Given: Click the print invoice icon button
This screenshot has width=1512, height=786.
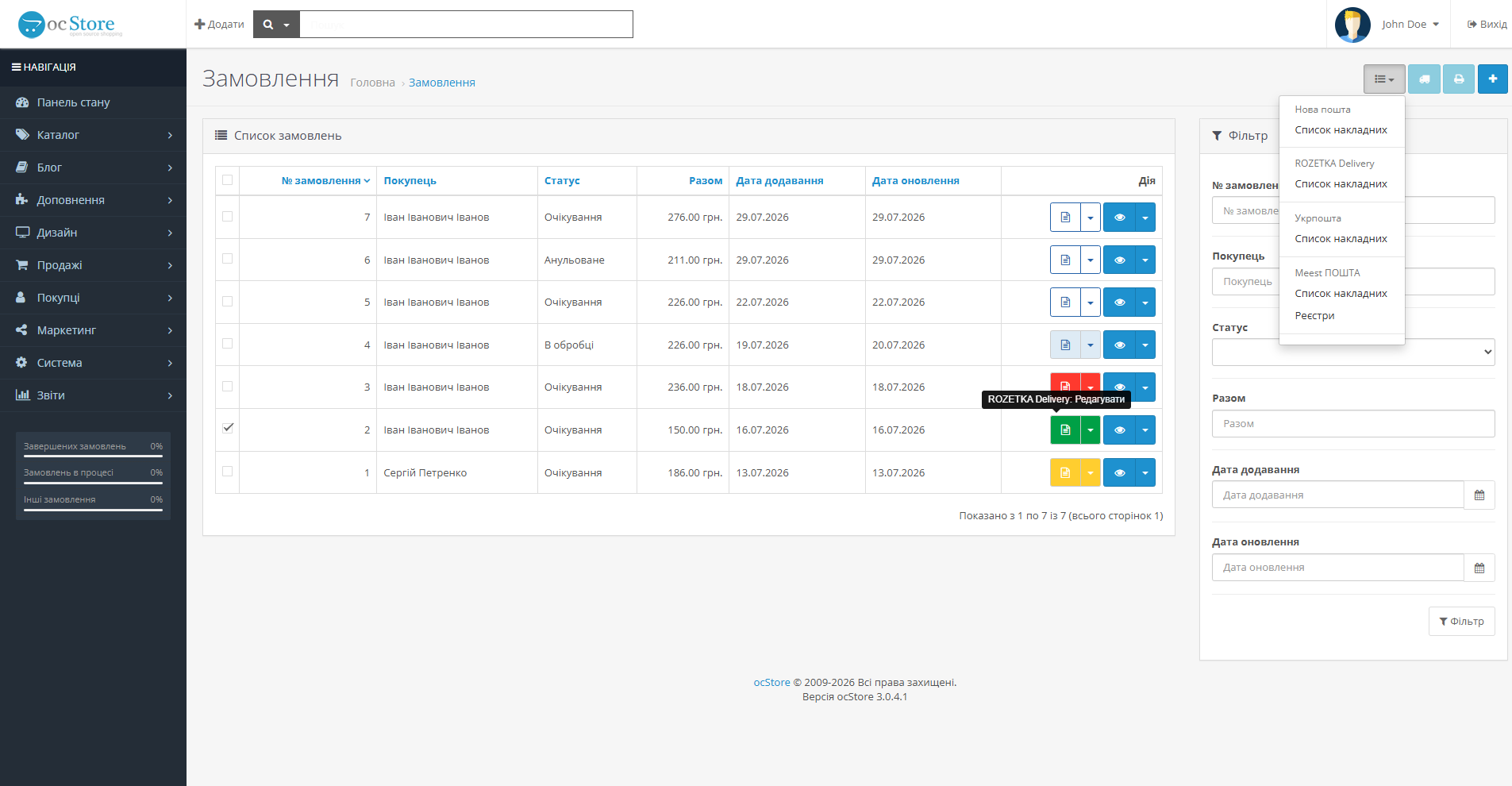Looking at the screenshot, I should 1459,79.
